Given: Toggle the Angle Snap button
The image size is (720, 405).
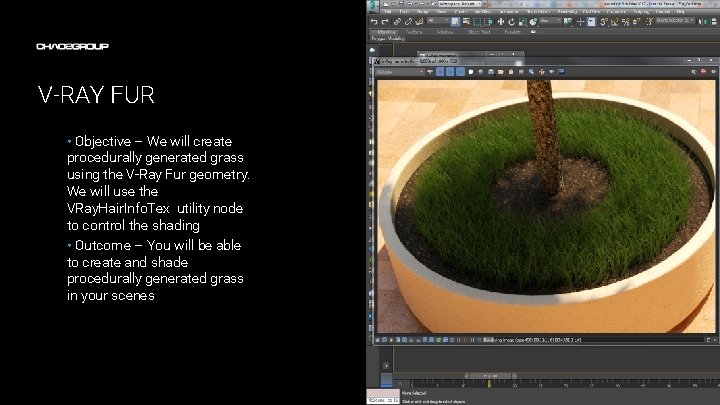Looking at the screenshot, I should (615, 22).
